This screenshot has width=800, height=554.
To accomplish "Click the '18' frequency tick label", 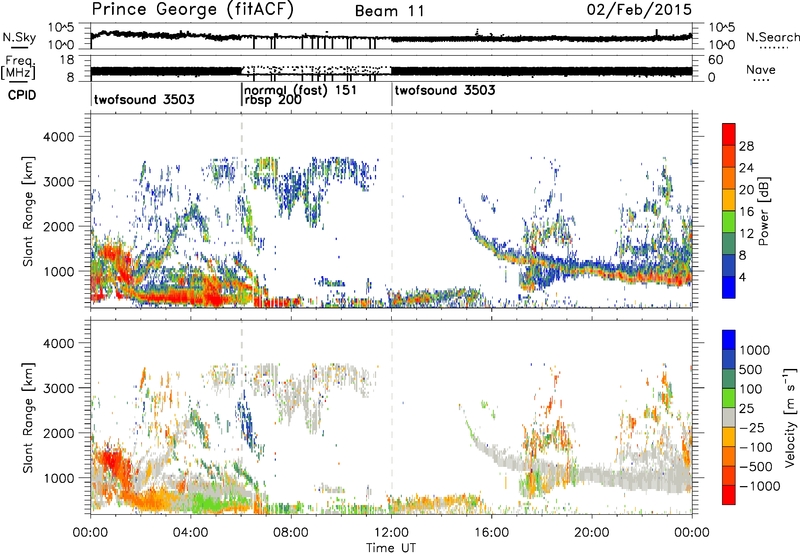I will coord(67,60).
